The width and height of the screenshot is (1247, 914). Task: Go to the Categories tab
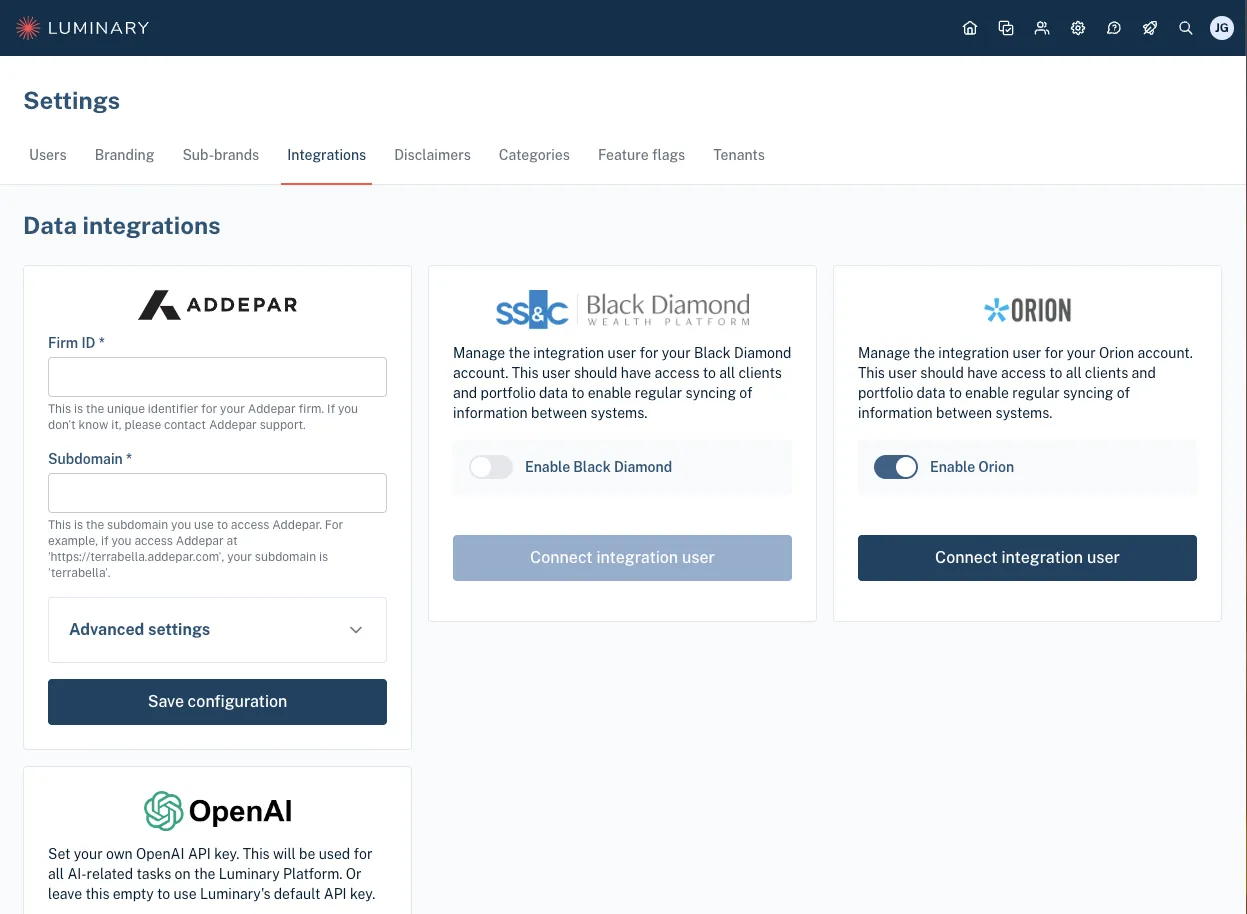coord(534,155)
